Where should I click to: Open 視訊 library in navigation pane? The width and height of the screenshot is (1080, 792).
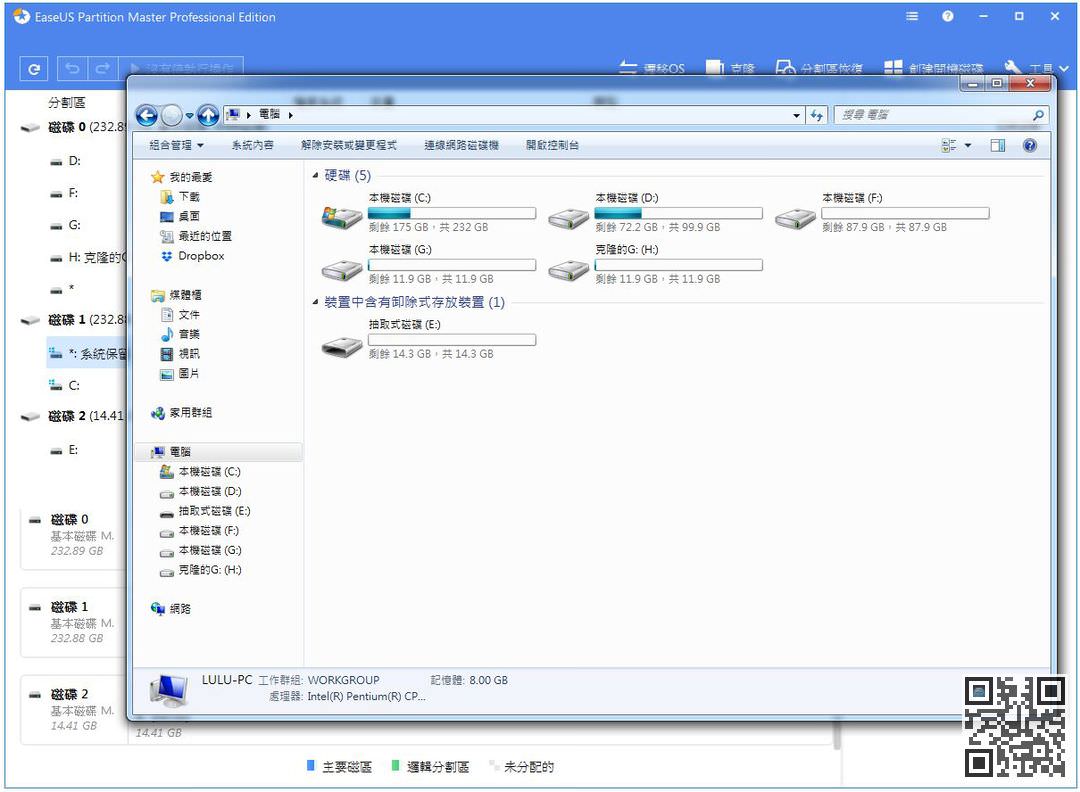click(180, 354)
